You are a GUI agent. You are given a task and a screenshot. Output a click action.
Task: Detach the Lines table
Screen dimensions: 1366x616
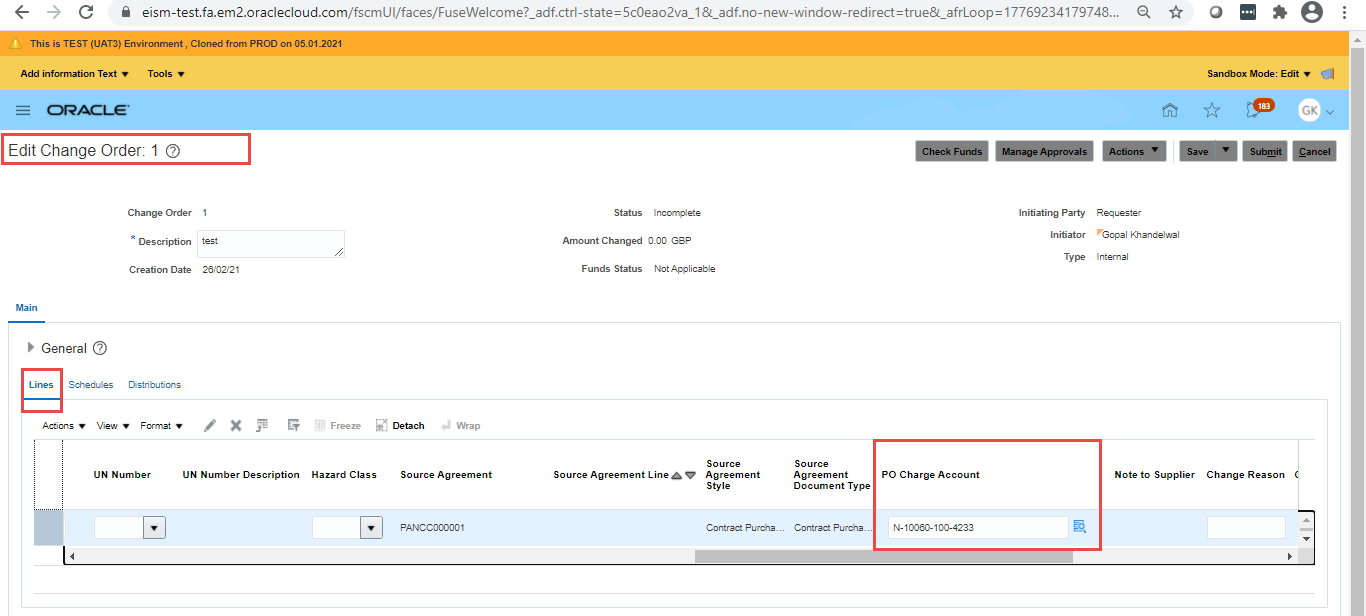[x=400, y=425]
